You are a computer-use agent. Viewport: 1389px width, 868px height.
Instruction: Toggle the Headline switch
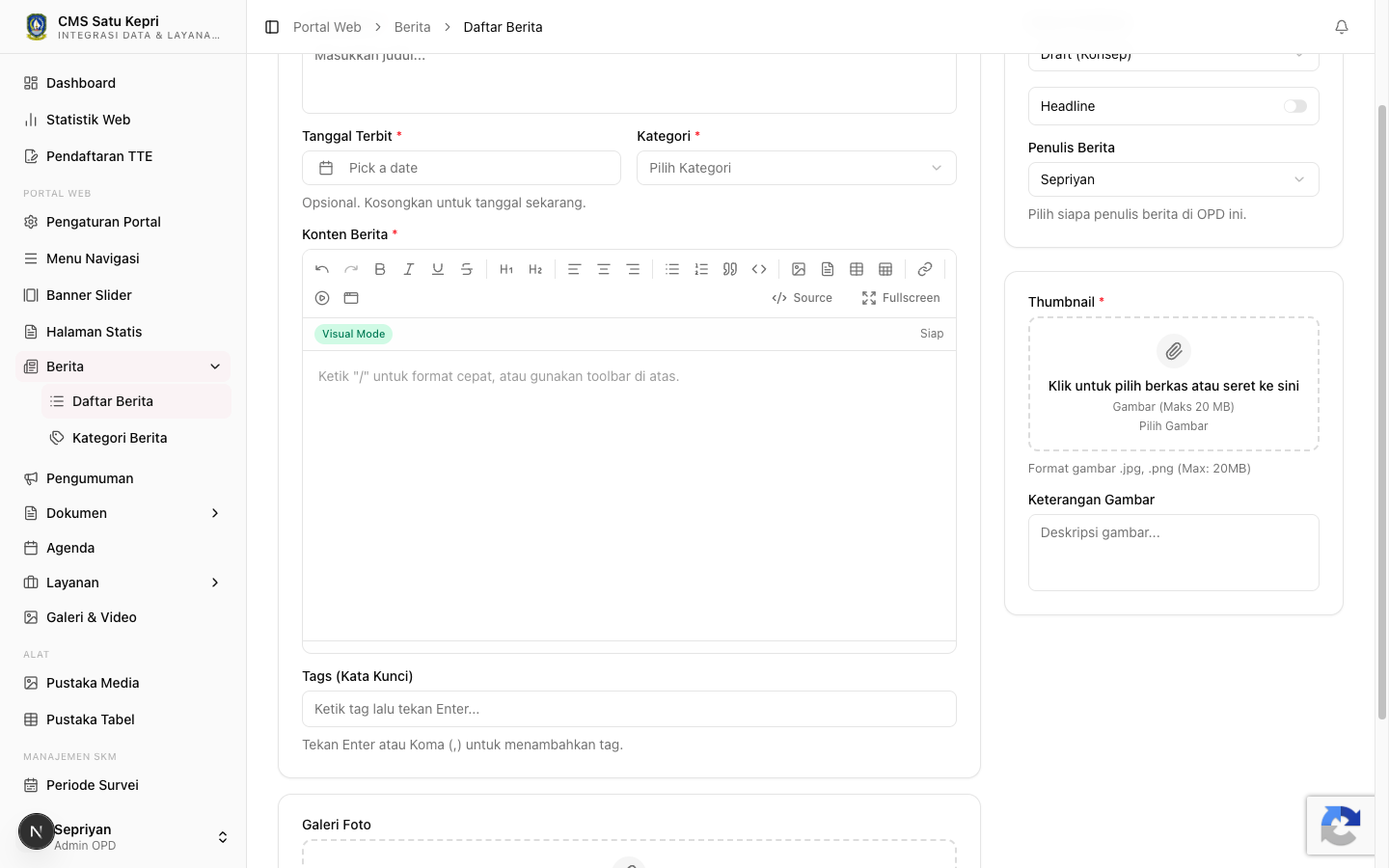pyautogui.click(x=1295, y=106)
